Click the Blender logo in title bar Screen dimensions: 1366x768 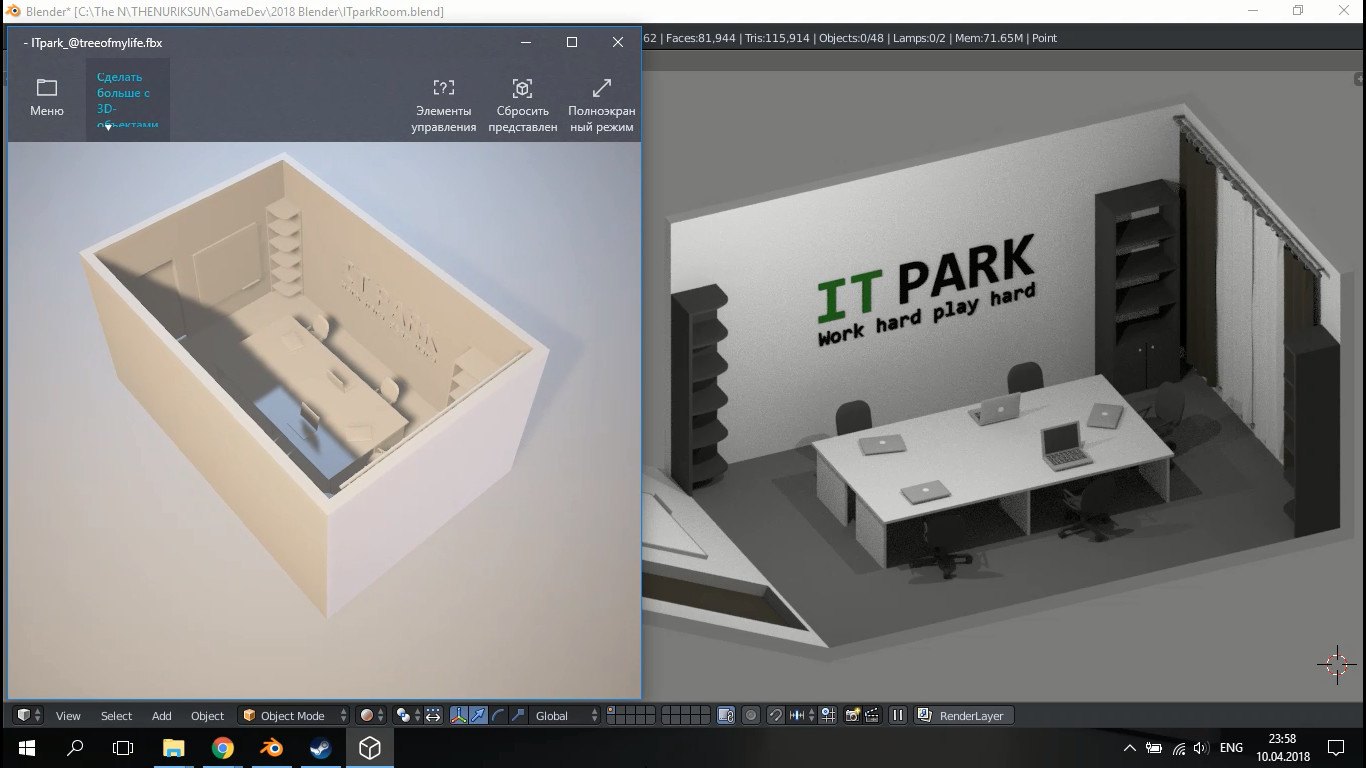click(x=13, y=11)
